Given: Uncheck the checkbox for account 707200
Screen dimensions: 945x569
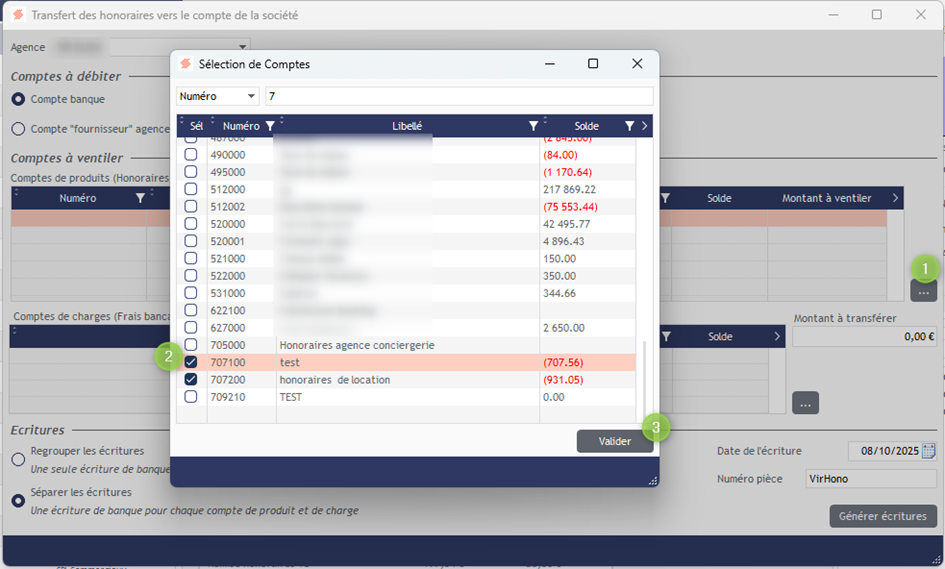Looking at the screenshot, I should tap(191, 379).
